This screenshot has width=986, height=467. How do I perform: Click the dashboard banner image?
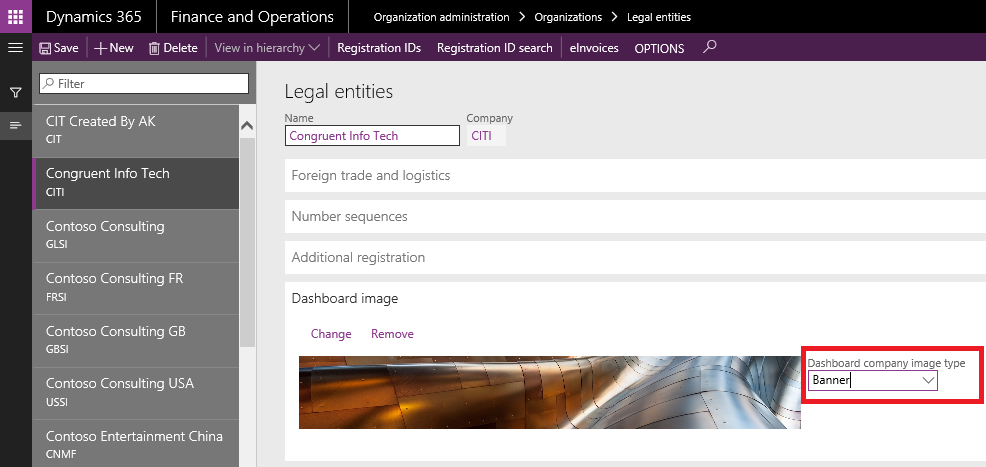[550, 392]
